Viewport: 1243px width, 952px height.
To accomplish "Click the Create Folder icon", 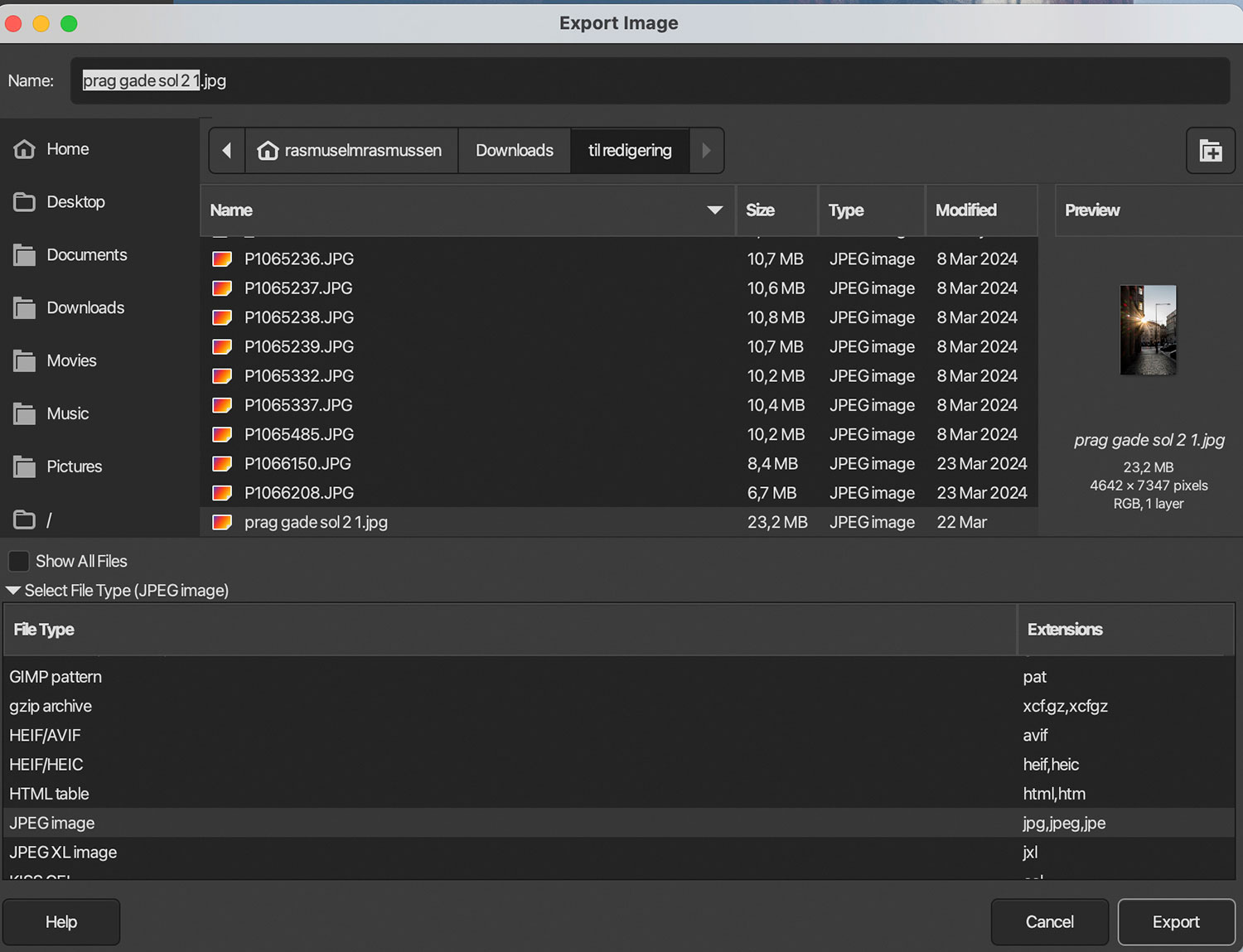I will 1210,151.
